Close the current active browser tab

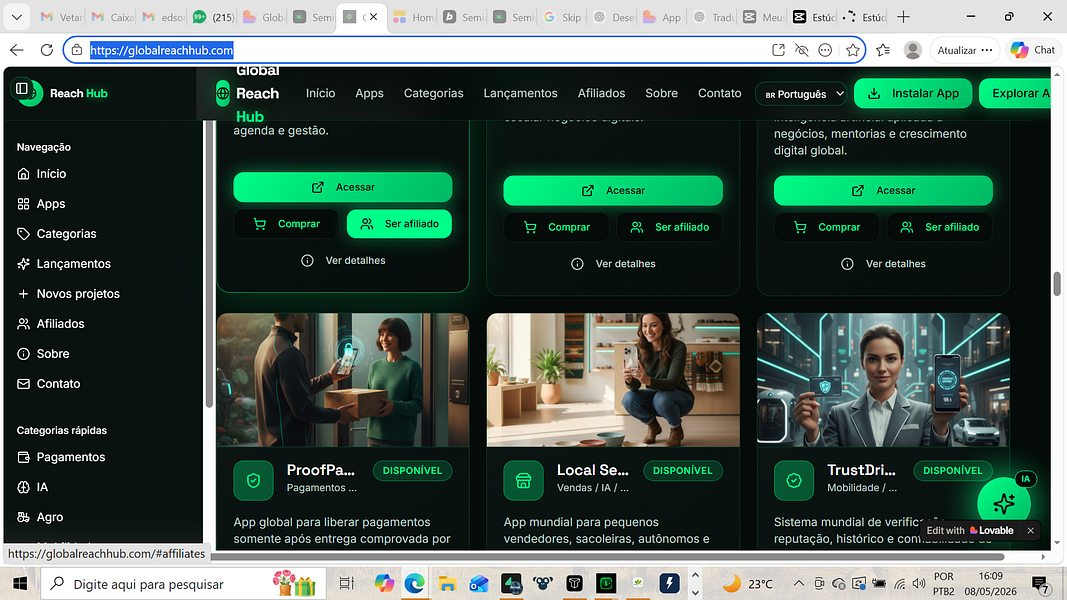click(x=374, y=17)
